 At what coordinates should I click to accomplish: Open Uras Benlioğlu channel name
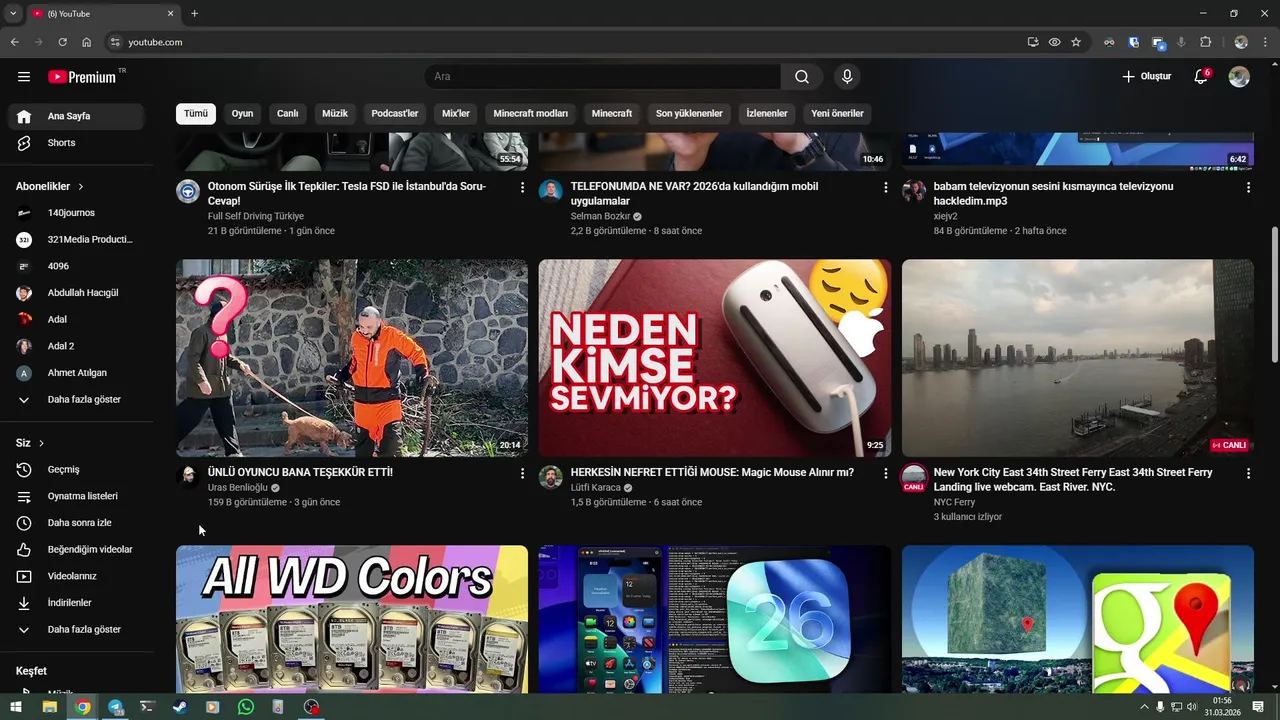point(238,488)
